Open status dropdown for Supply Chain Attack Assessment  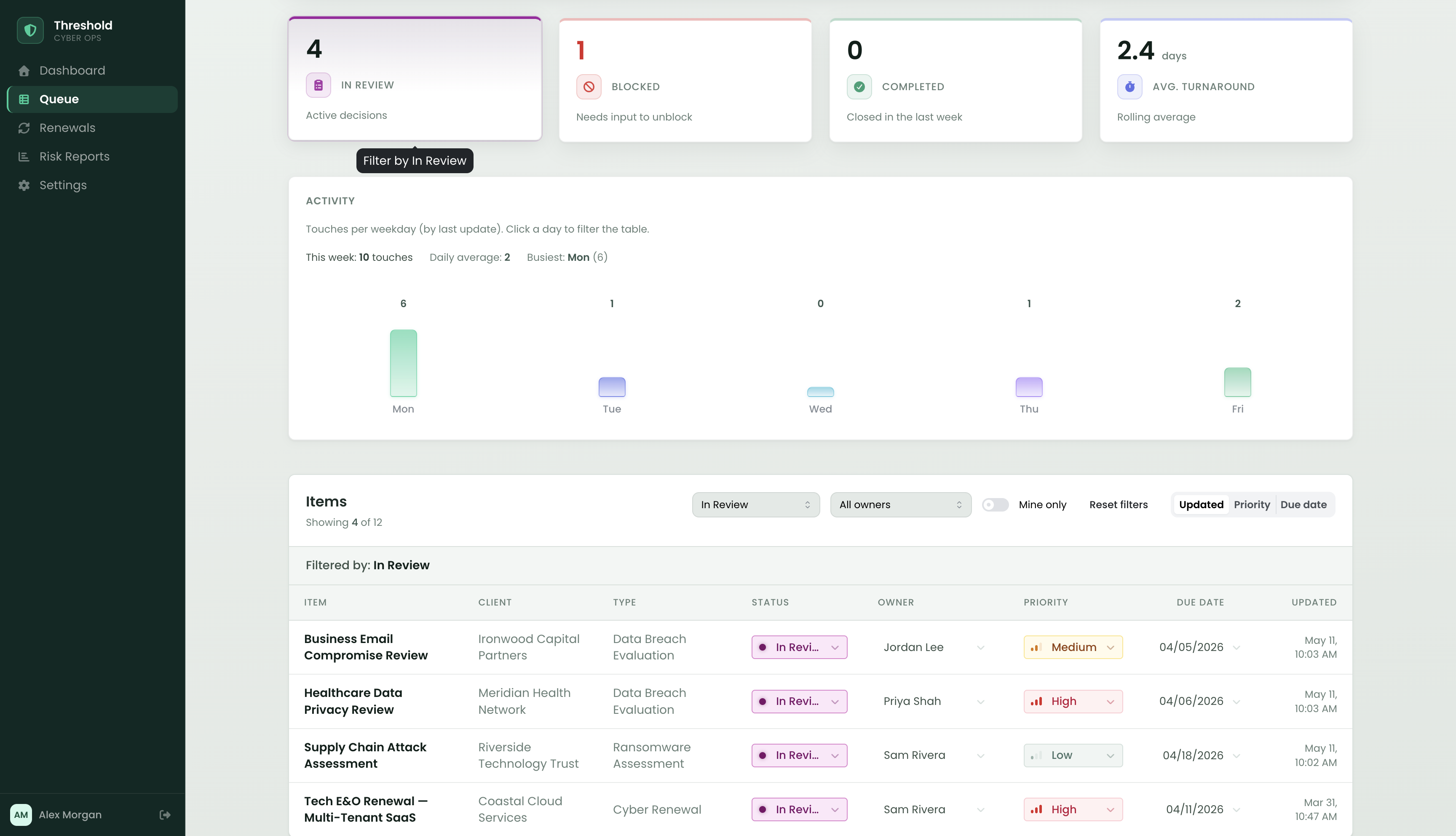pyautogui.click(x=799, y=756)
